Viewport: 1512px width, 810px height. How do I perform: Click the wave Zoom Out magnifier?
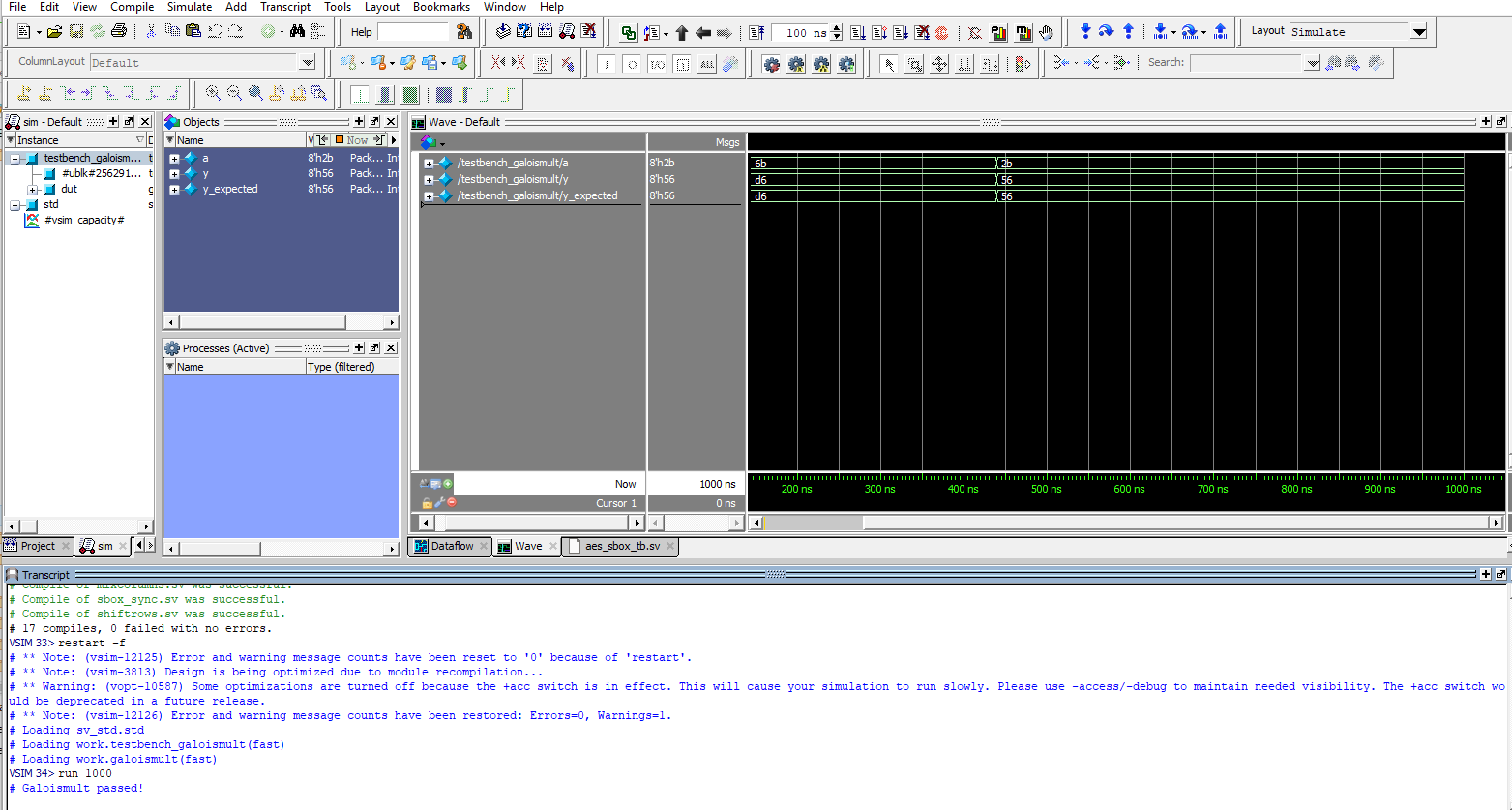[x=234, y=94]
